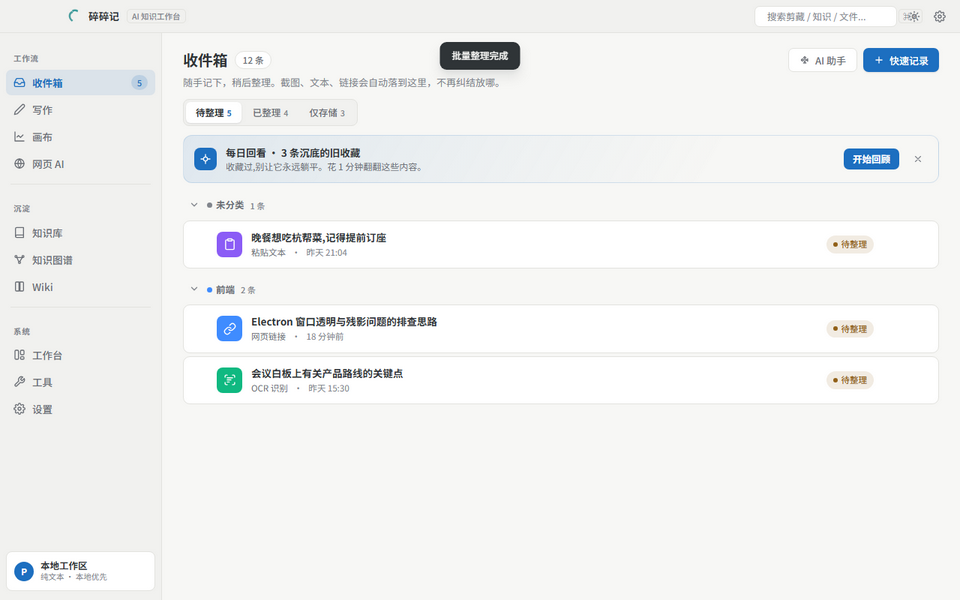This screenshot has height=600, width=960.
Task: Go to 画布 in sidebar
Action: pos(80,137)
